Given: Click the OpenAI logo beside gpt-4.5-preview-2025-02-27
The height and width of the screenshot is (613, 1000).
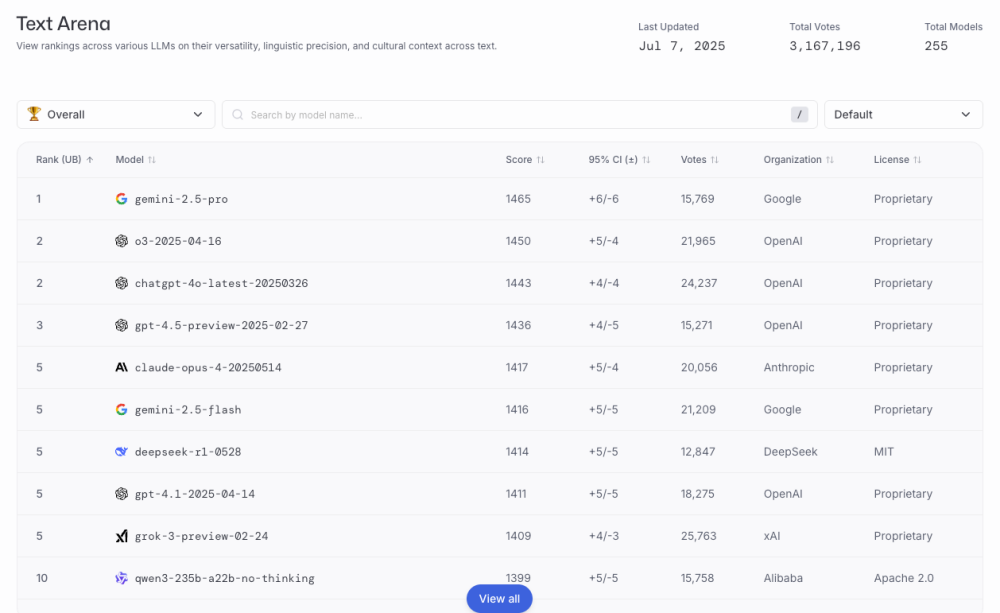Looking at the screenshot, I should pyautogui.click(x=121, y=325).
